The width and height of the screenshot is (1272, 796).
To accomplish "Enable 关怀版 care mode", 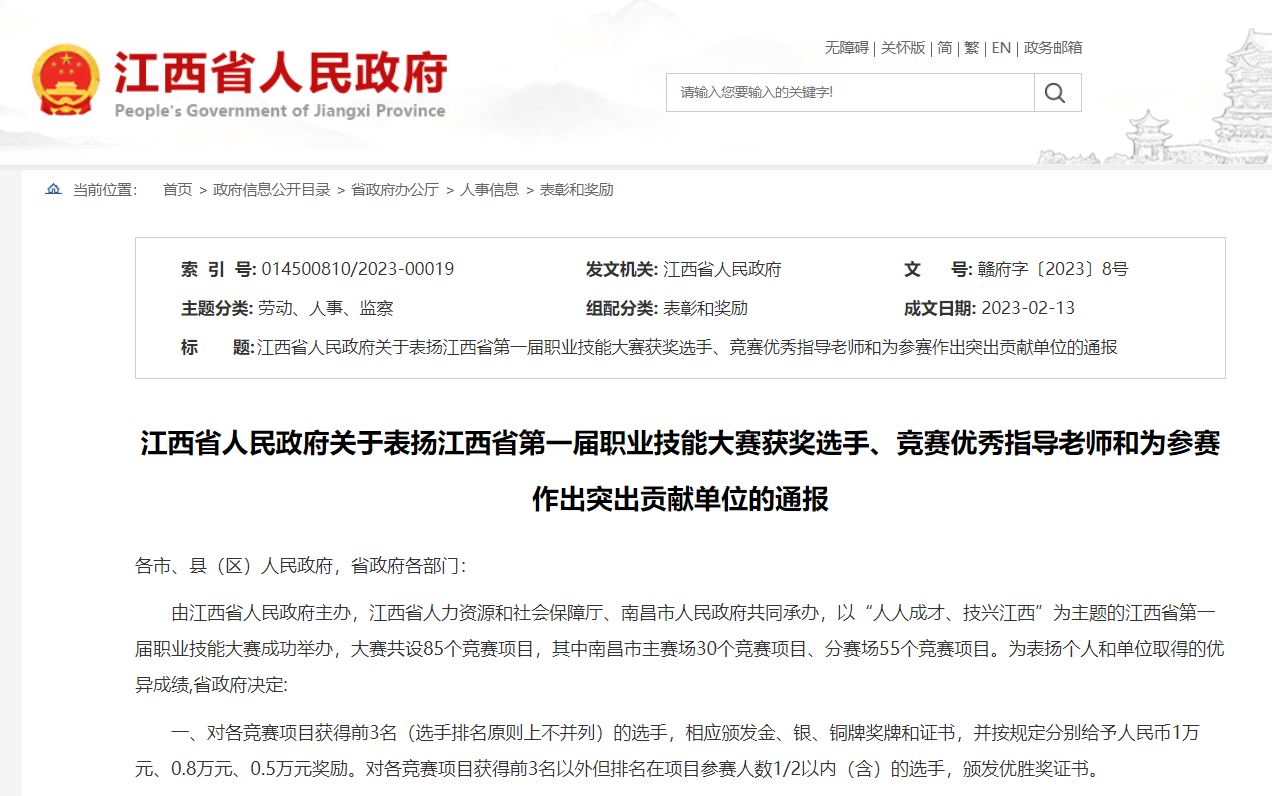I will coord(903,48).
